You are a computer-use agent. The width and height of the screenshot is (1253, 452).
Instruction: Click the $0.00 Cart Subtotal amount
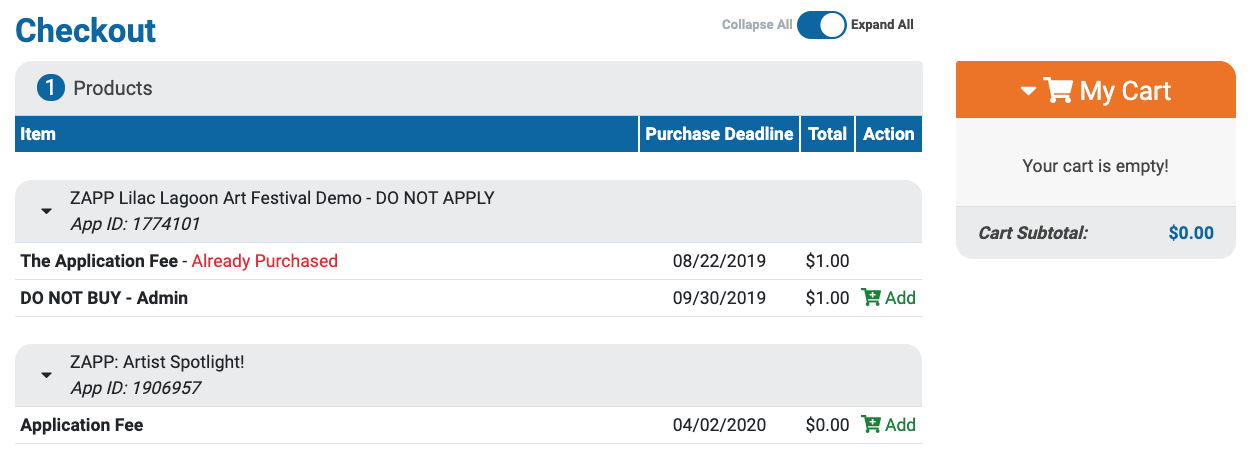(x=1190, y=233)
